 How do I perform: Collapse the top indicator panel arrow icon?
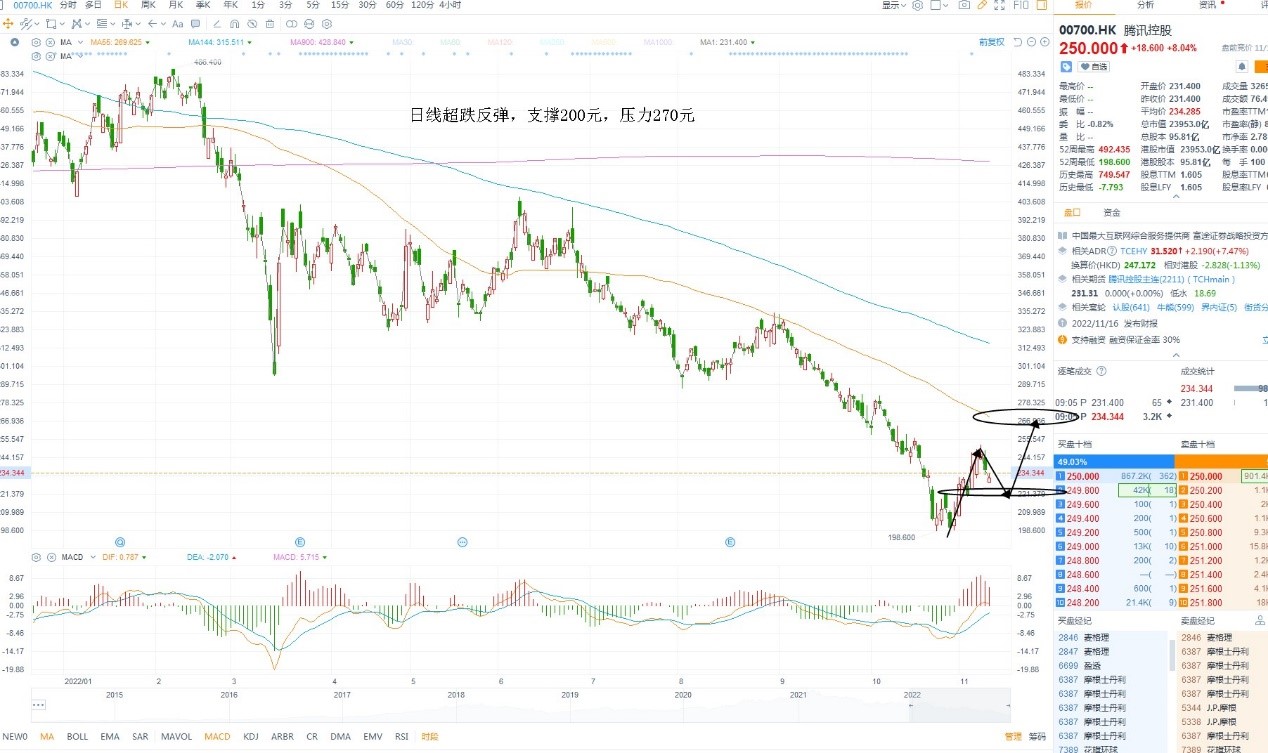coord(15,42)
